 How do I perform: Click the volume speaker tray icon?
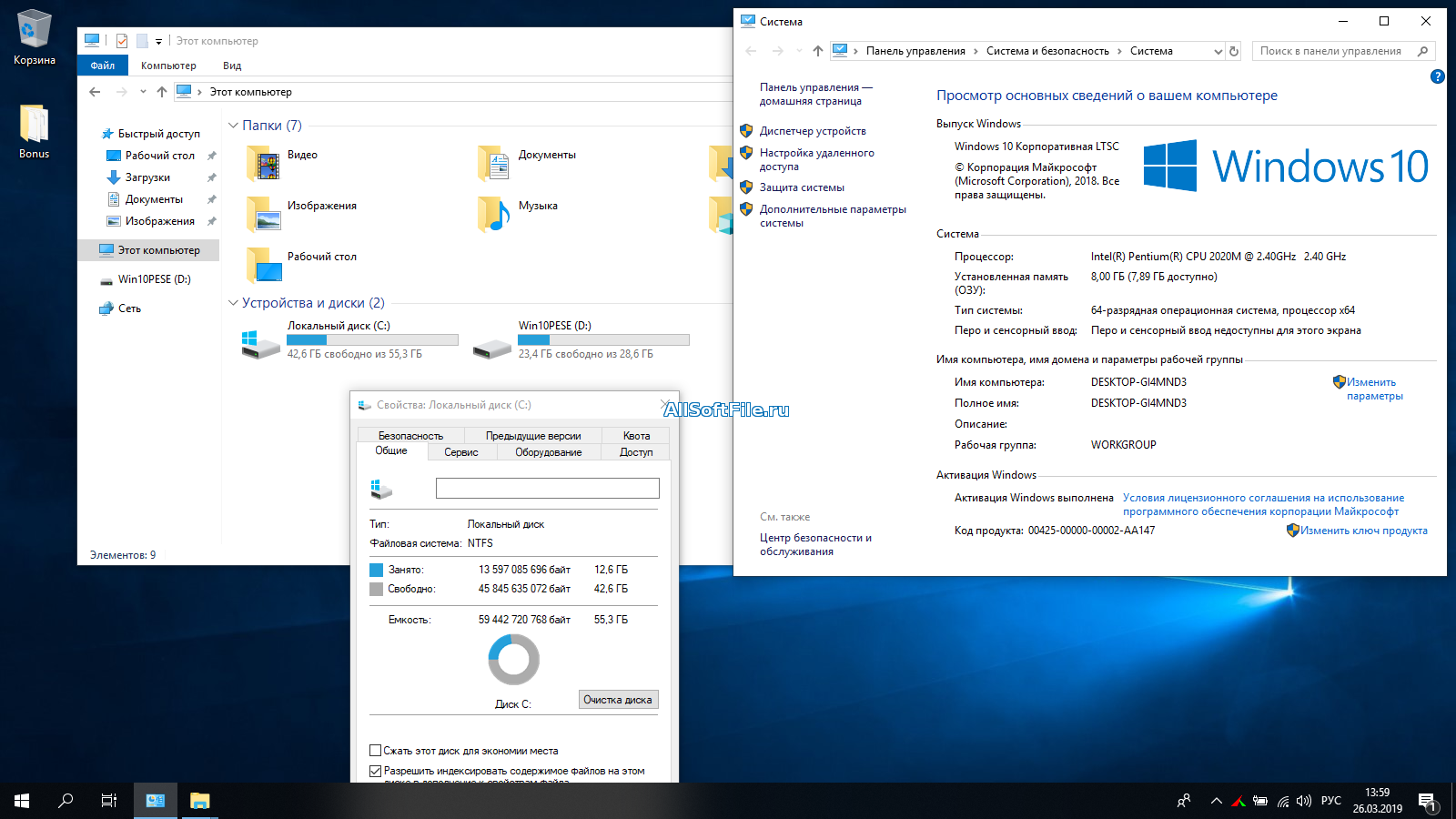point(1304,801)
